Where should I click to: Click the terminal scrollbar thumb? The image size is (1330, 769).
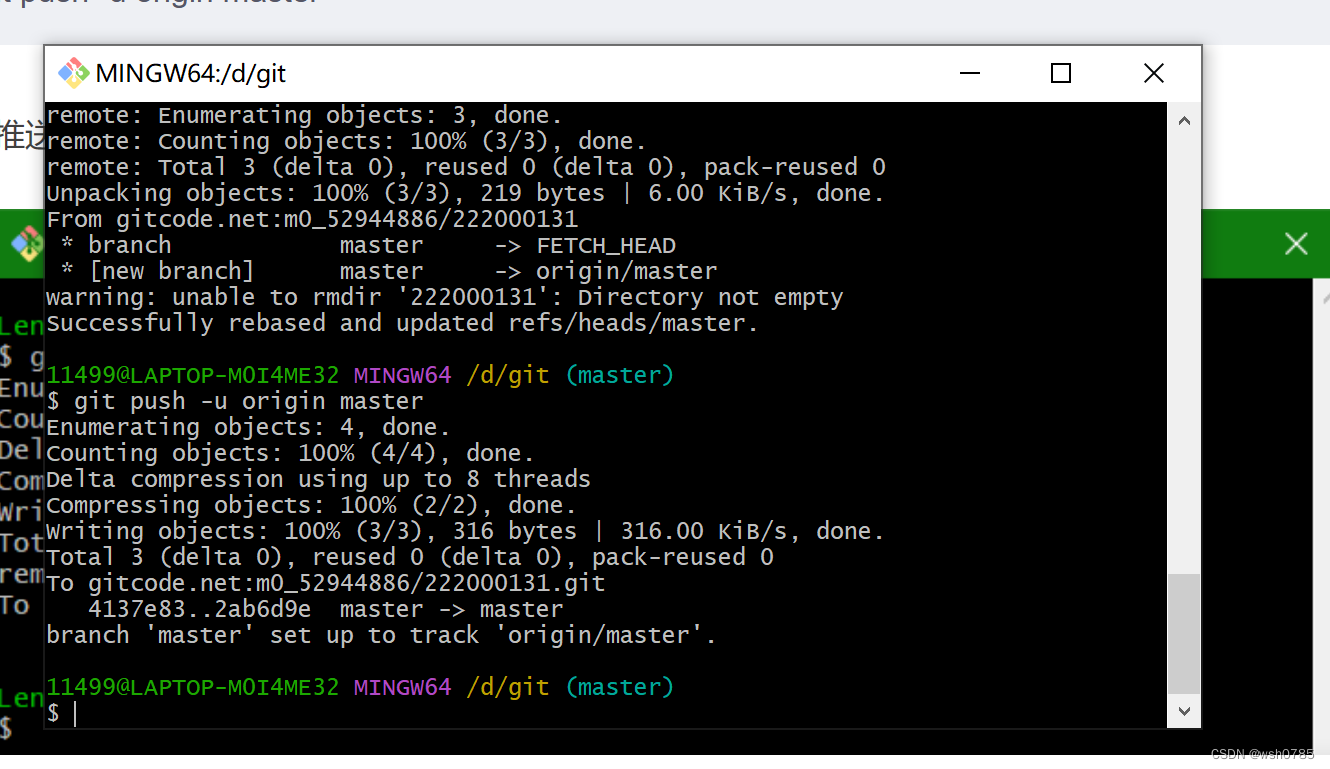pyautogui.click(x=1184, y=634)
